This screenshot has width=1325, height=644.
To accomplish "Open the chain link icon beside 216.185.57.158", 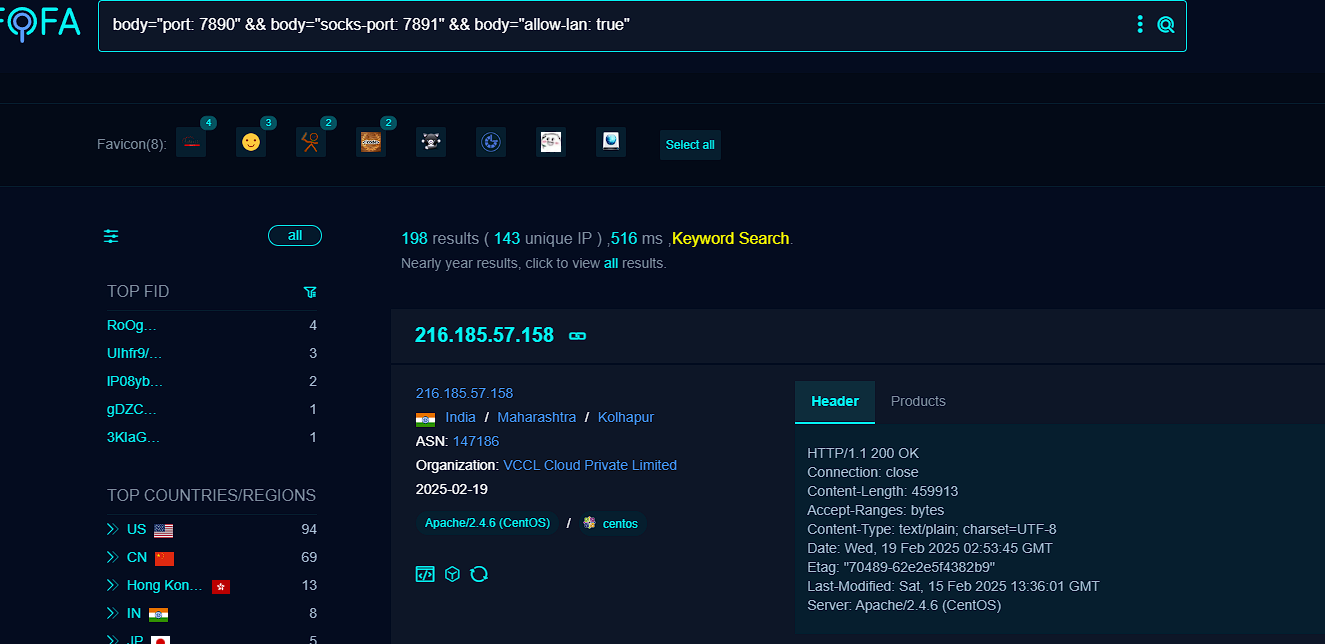I will tap(577, 336).
